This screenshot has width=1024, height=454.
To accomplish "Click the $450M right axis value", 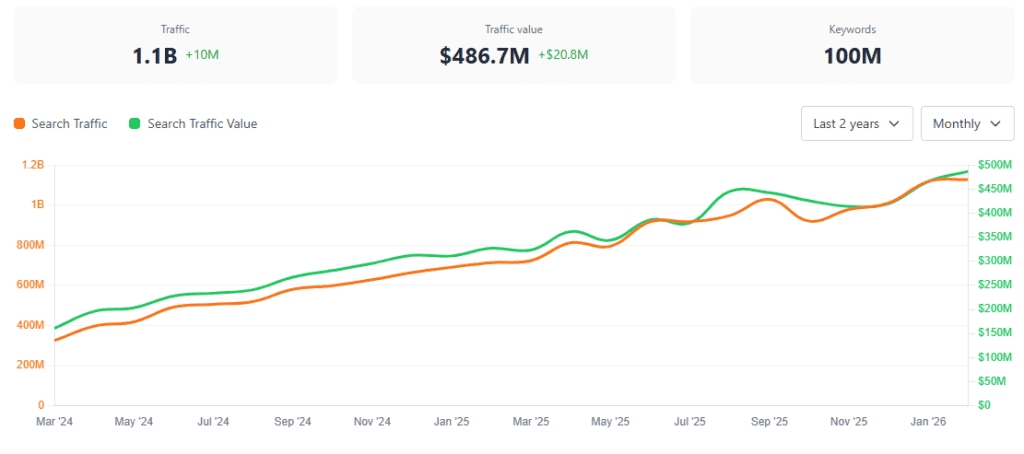I will (995, 189).
